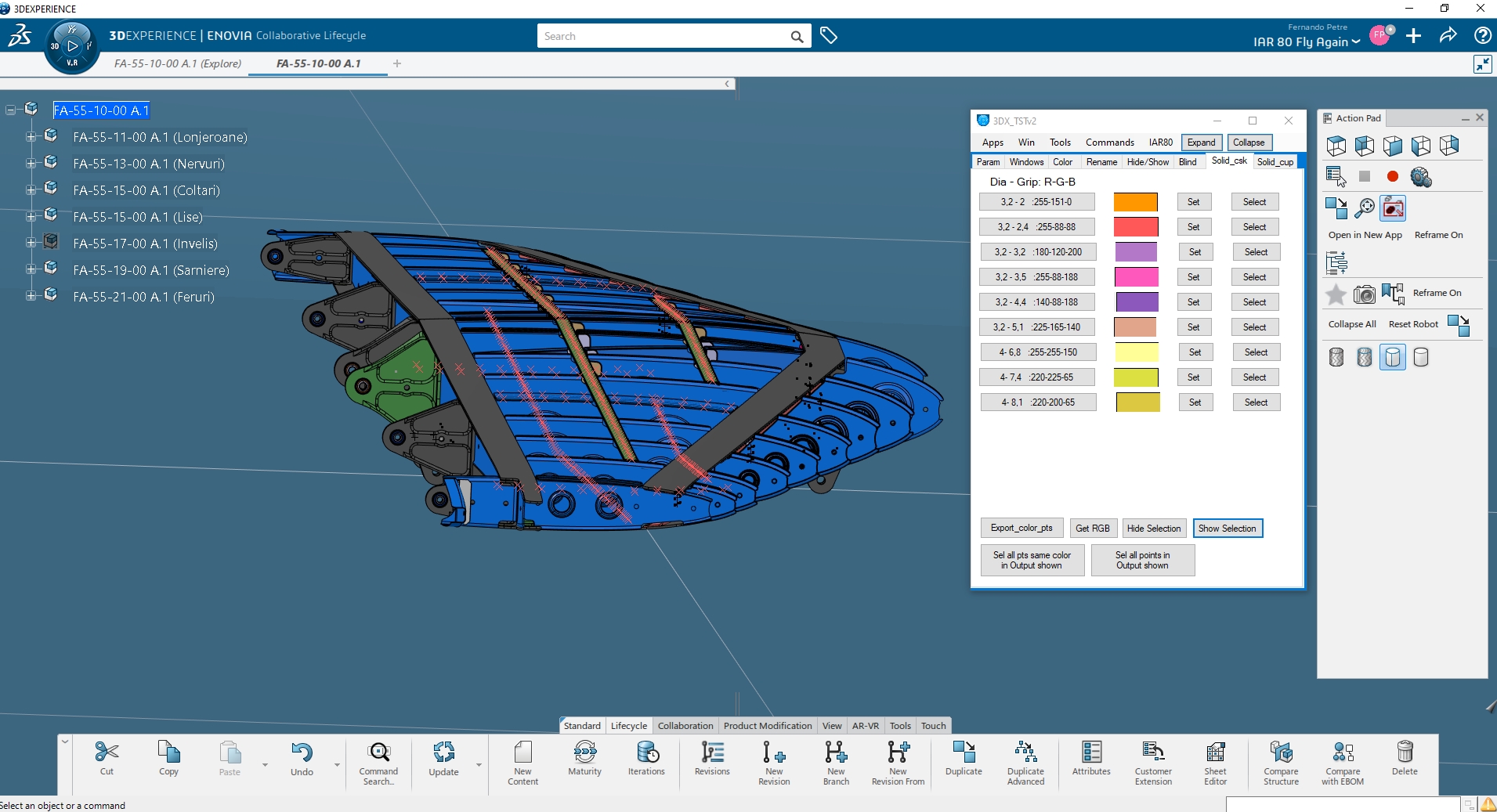Toggle the red record button in Action Pad
Viewport: 1497px width, 812px height.
1392,177
